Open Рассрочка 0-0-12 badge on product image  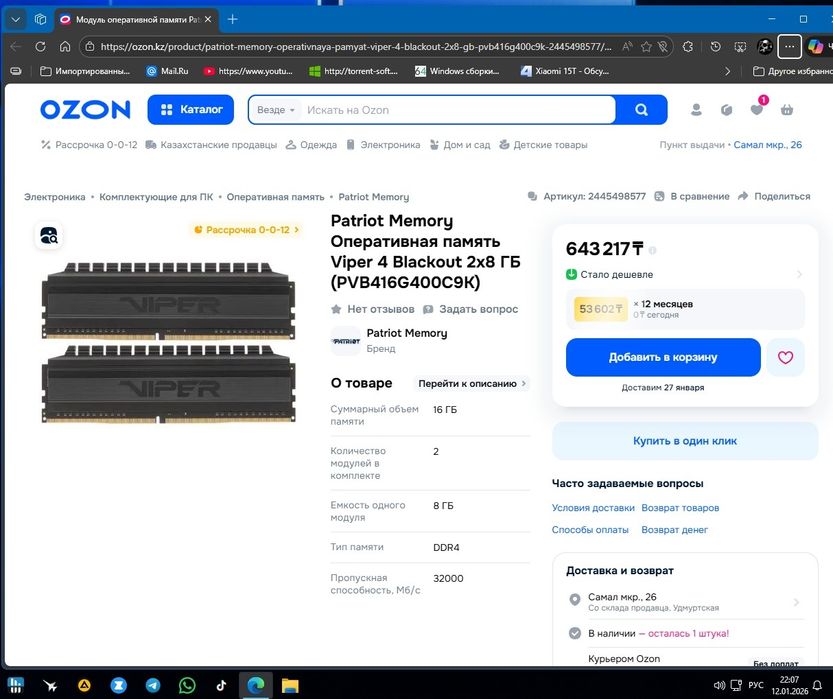click(246, 229)
